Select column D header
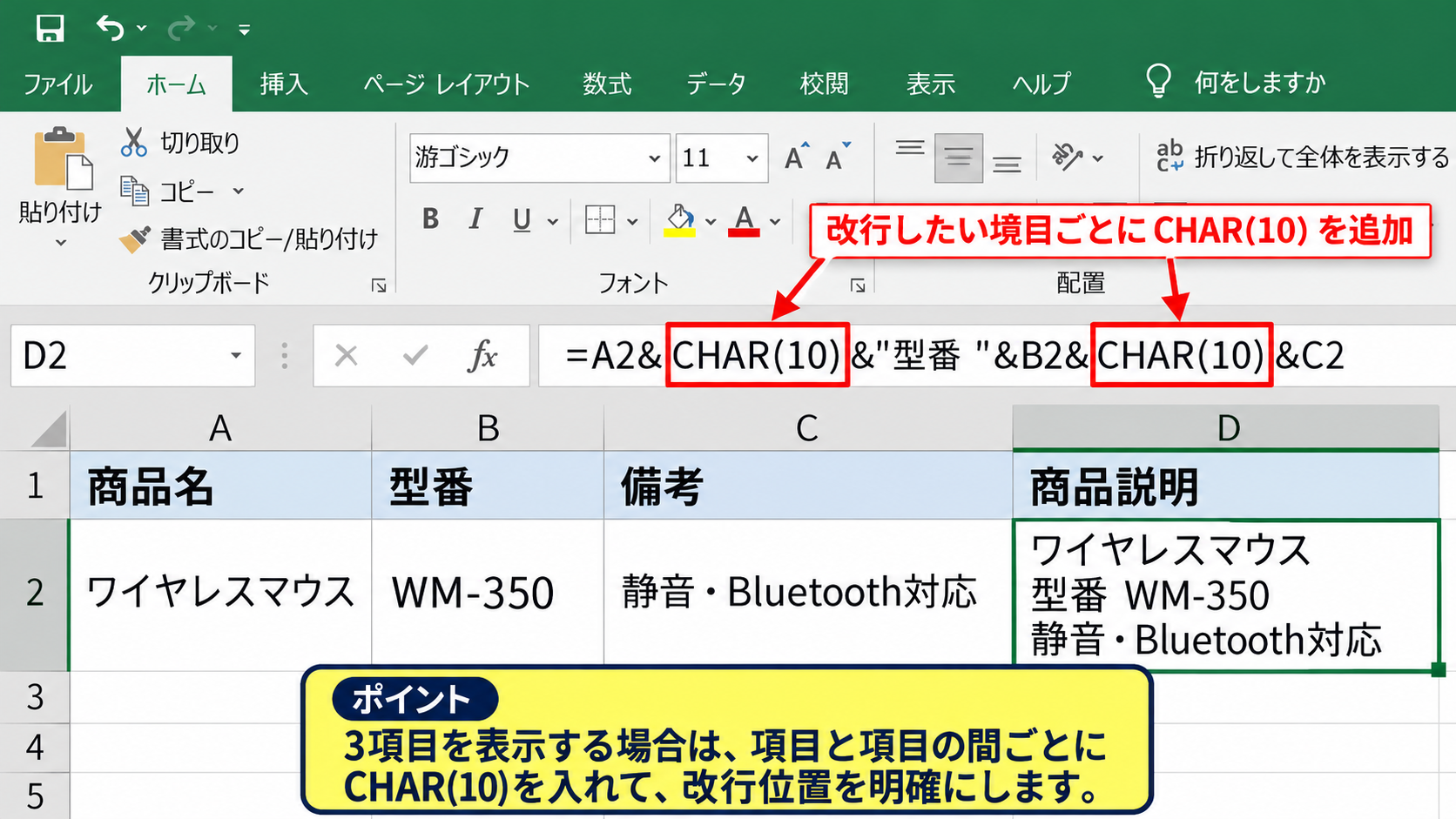Viewport: 1456px width, 819px height. [x=1226, y=428]
